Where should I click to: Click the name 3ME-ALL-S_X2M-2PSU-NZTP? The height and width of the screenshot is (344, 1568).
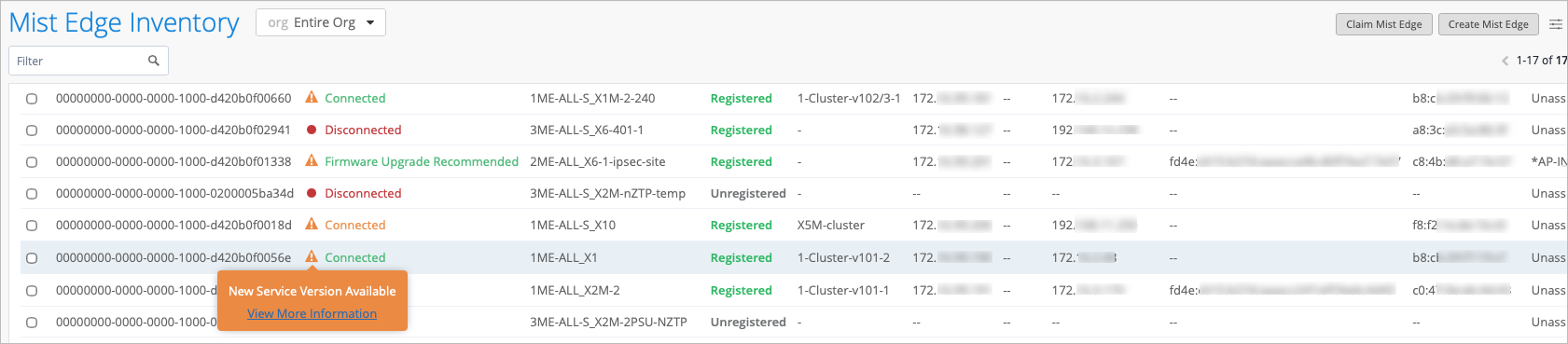[x=608, y=322]
